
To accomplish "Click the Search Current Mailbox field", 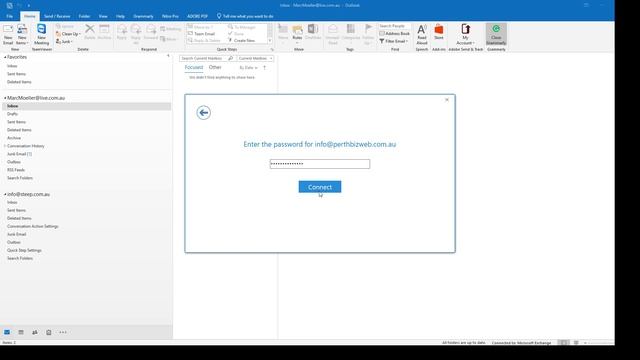I will [203, 58].
